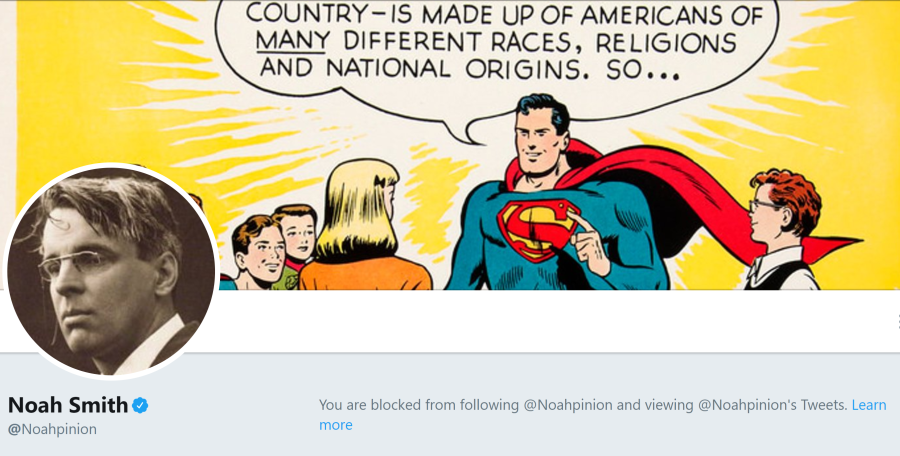
Task: Click the two smiling boys in banner
Action: [x=275, y=245]
